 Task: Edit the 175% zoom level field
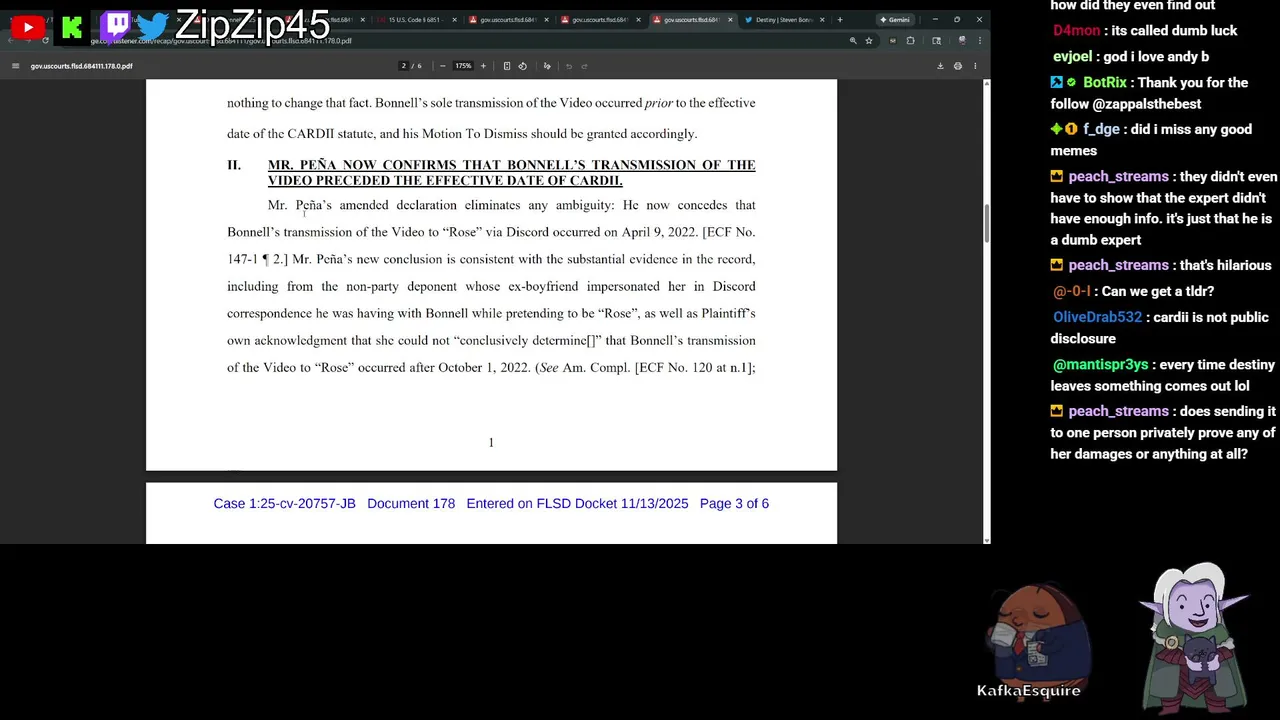click(463, 66)
